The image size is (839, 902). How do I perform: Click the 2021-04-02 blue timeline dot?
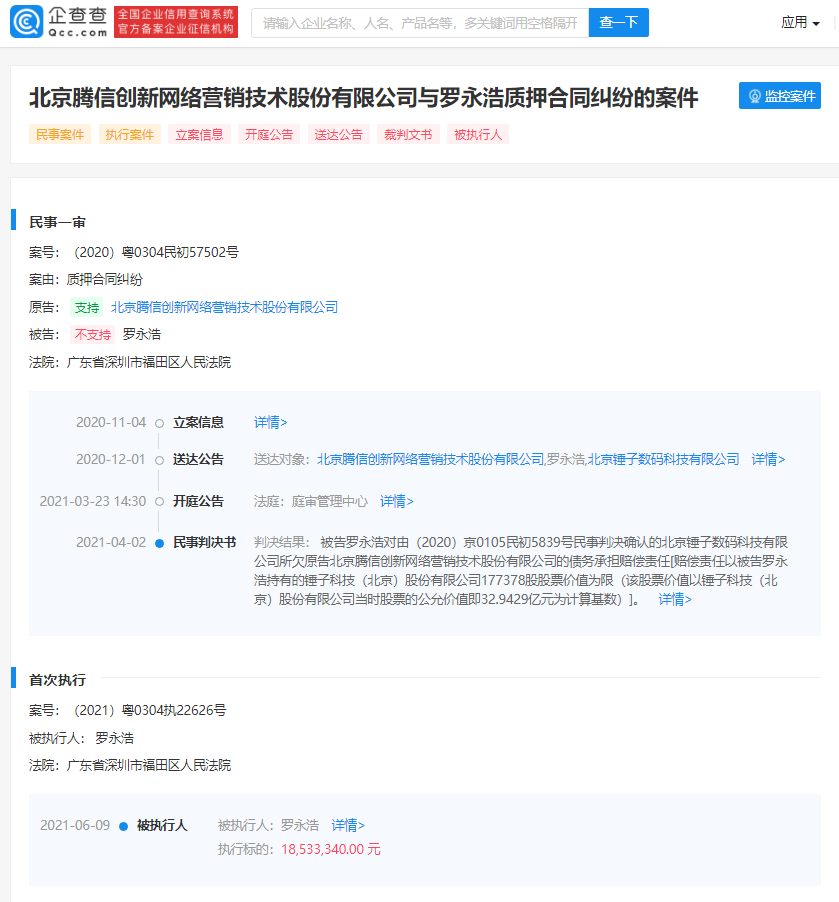(159, 543)
